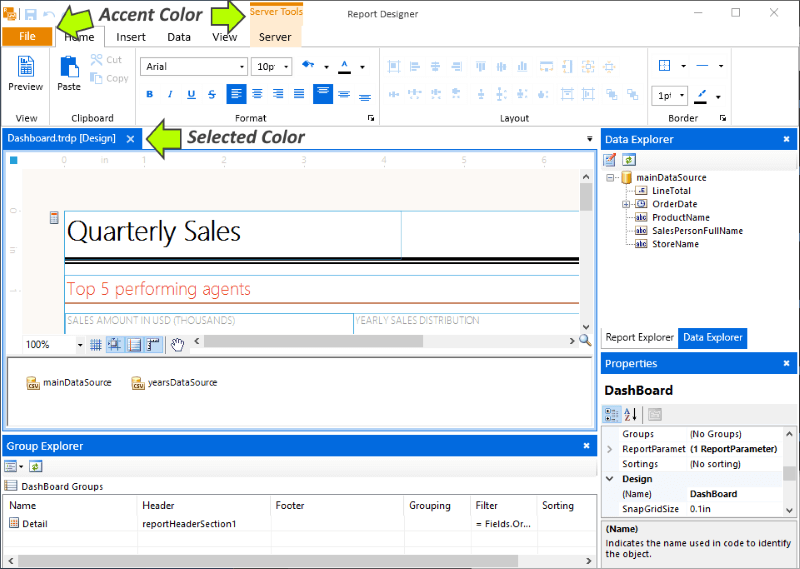Open the font color dropdown arrow
The image size is (800, 569).
point(362,67)
